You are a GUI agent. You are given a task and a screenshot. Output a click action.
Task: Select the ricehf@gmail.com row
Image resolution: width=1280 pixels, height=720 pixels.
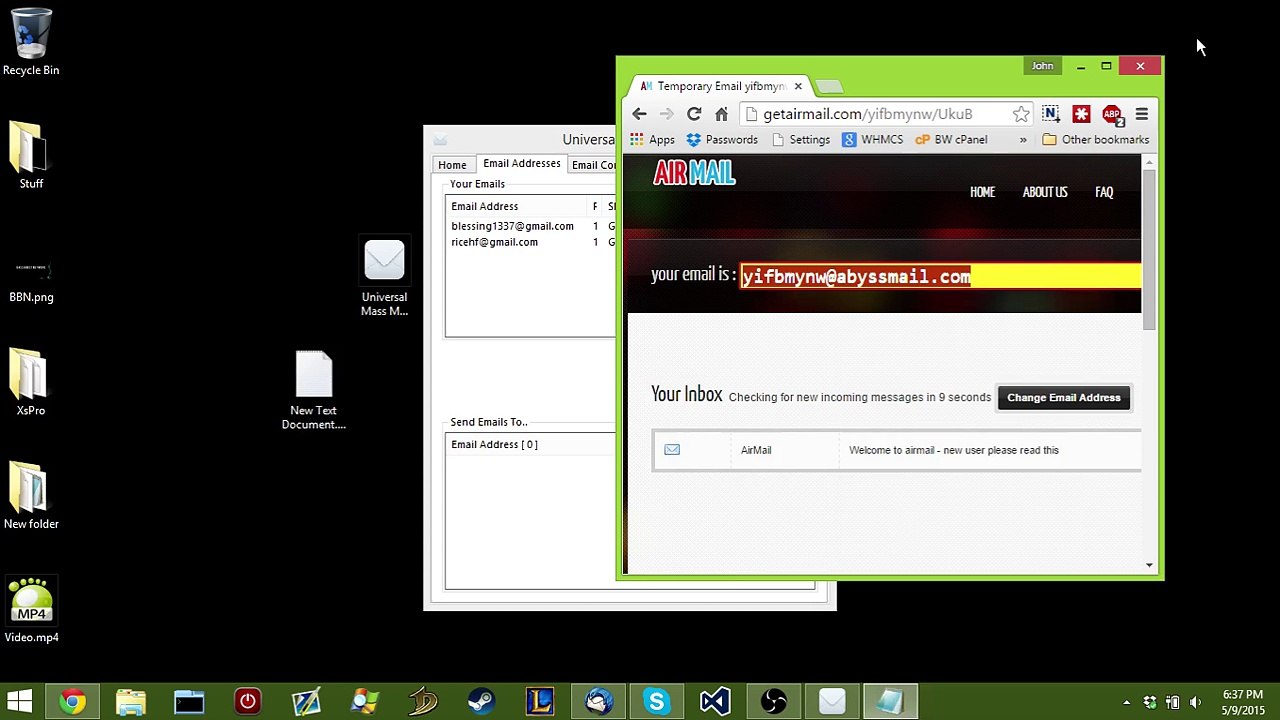(532, 242)
